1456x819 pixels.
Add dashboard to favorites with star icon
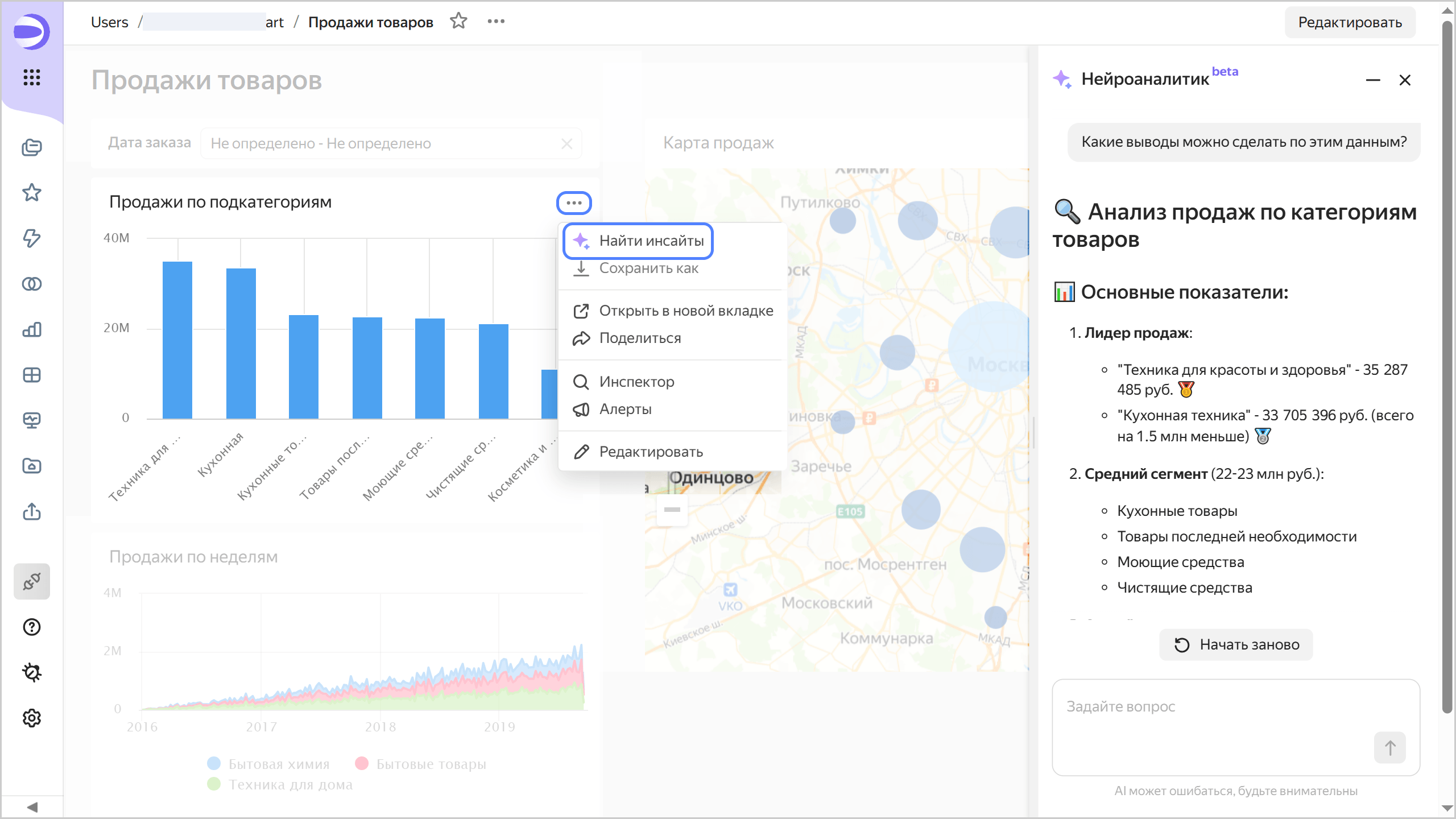(458, 22)
